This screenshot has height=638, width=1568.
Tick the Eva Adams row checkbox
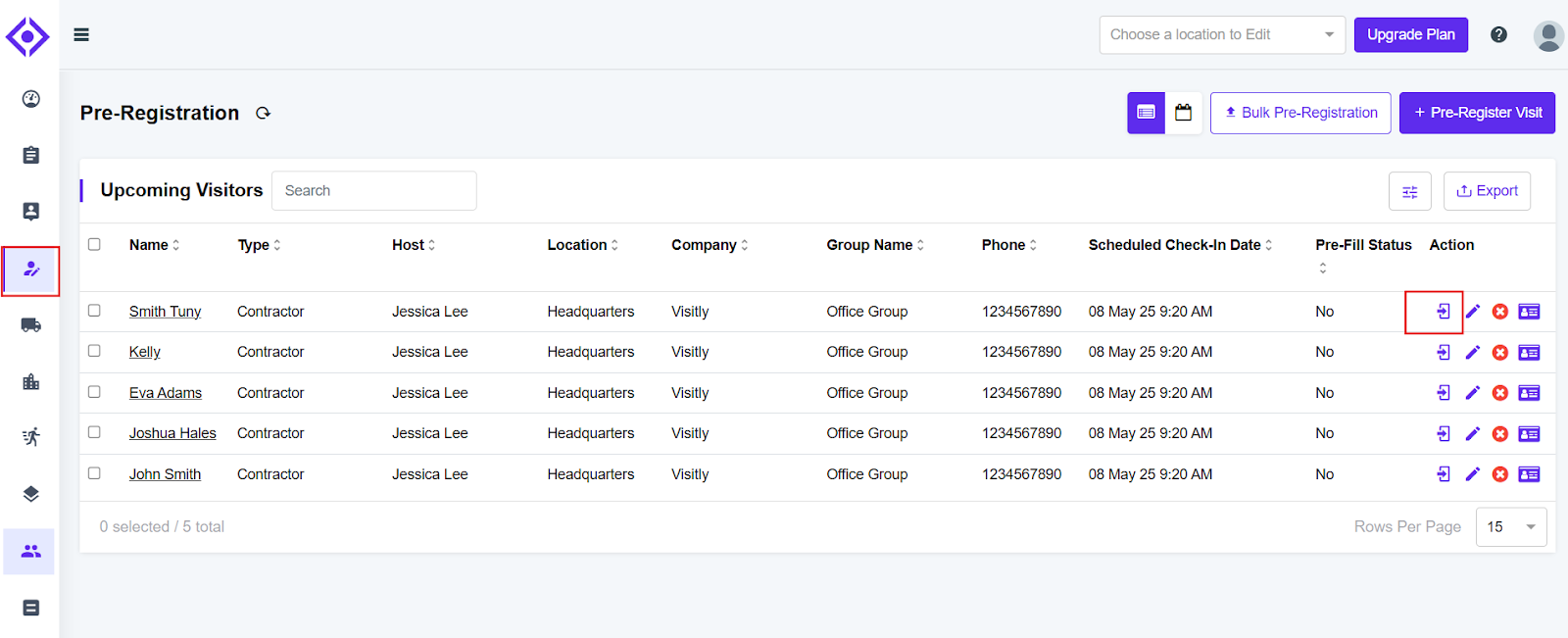point(94,392)
